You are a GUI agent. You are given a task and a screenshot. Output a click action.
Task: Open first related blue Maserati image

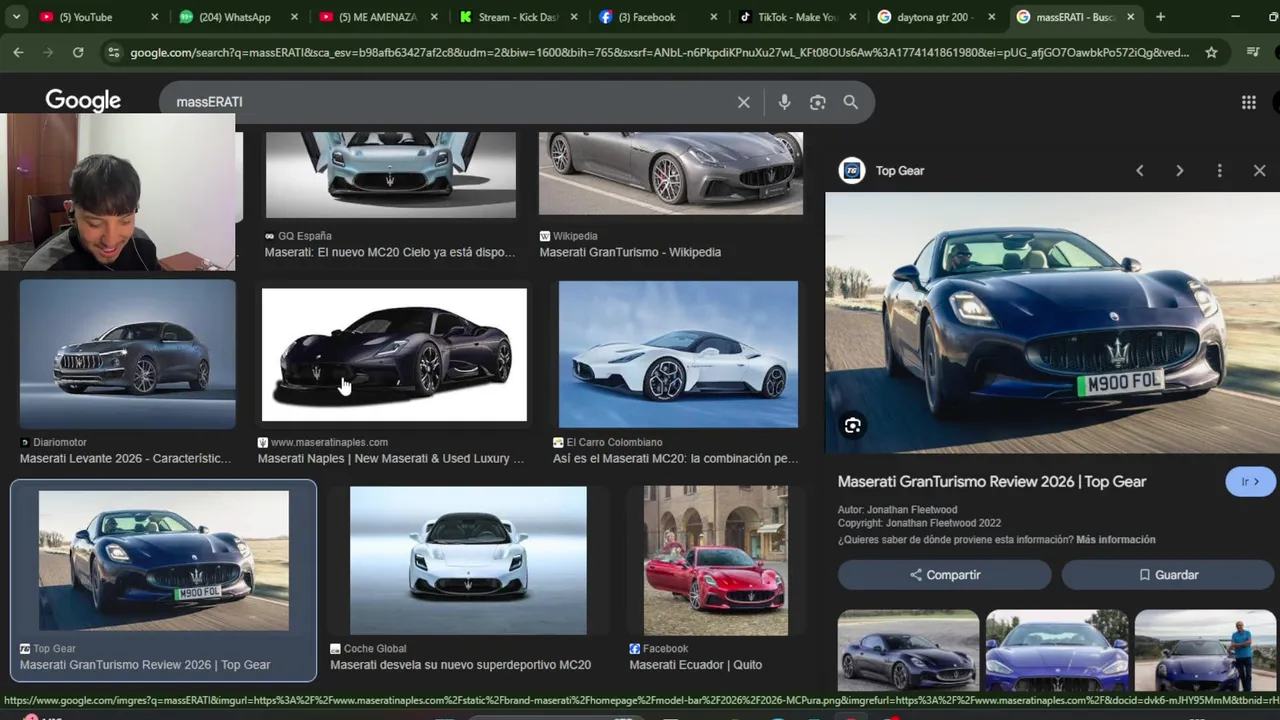[x=908, y=651]
